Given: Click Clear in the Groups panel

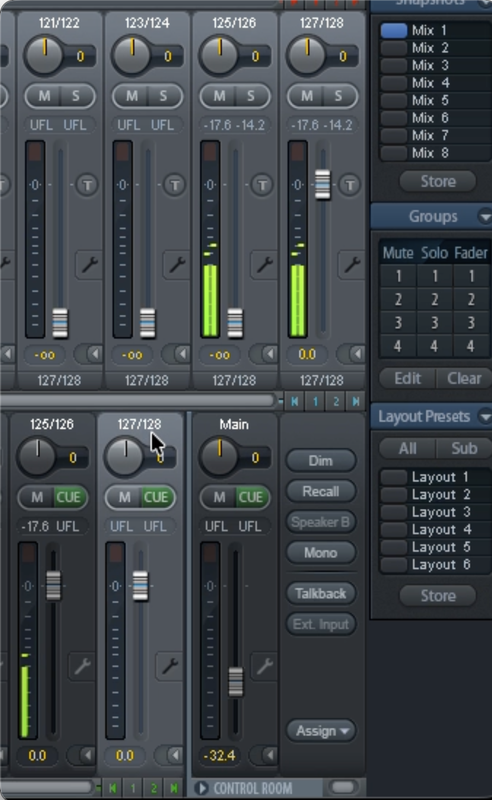Looking at the screenshot, I should 464,379.
